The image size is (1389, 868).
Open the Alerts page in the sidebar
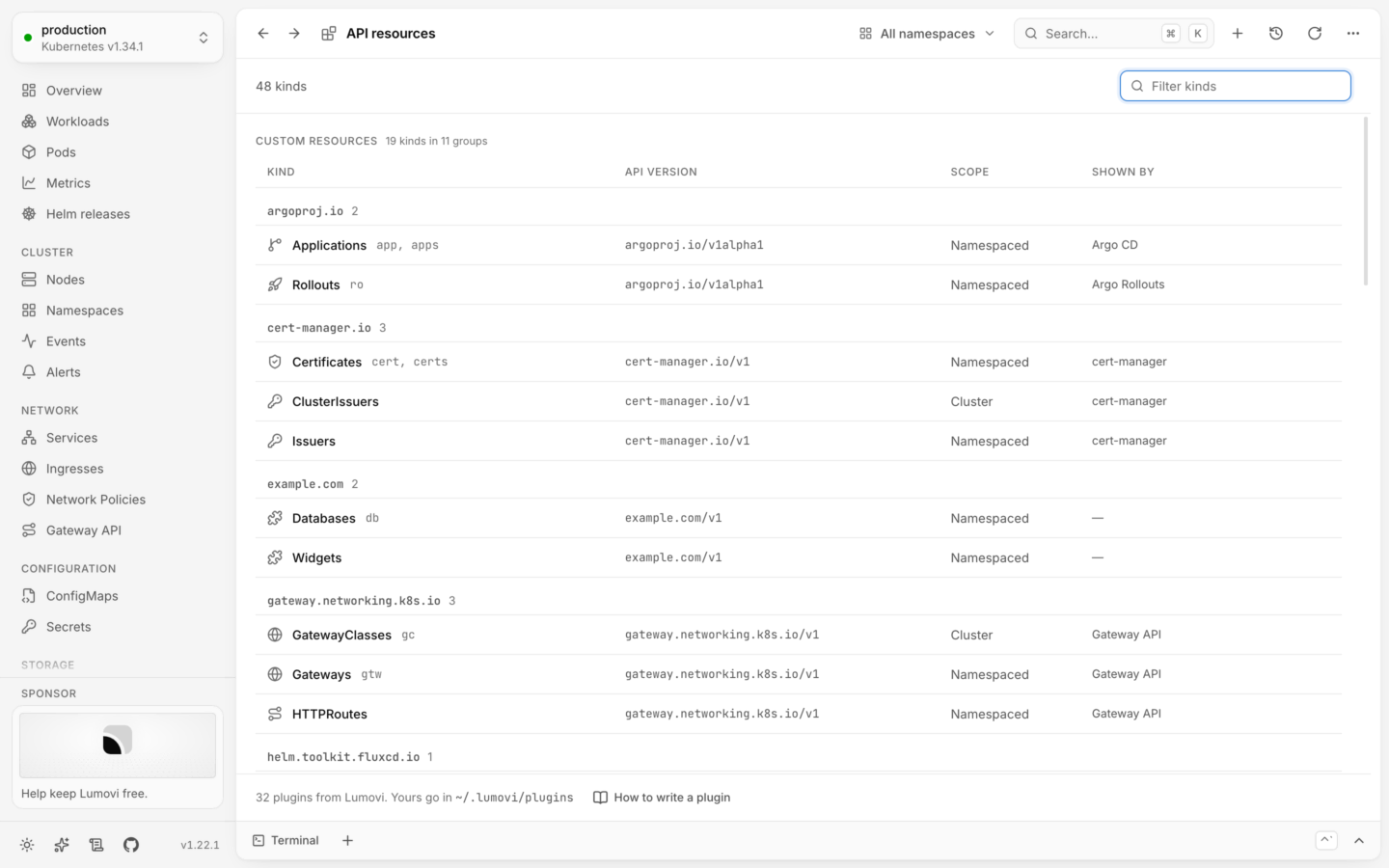click(x=118, y=372)
